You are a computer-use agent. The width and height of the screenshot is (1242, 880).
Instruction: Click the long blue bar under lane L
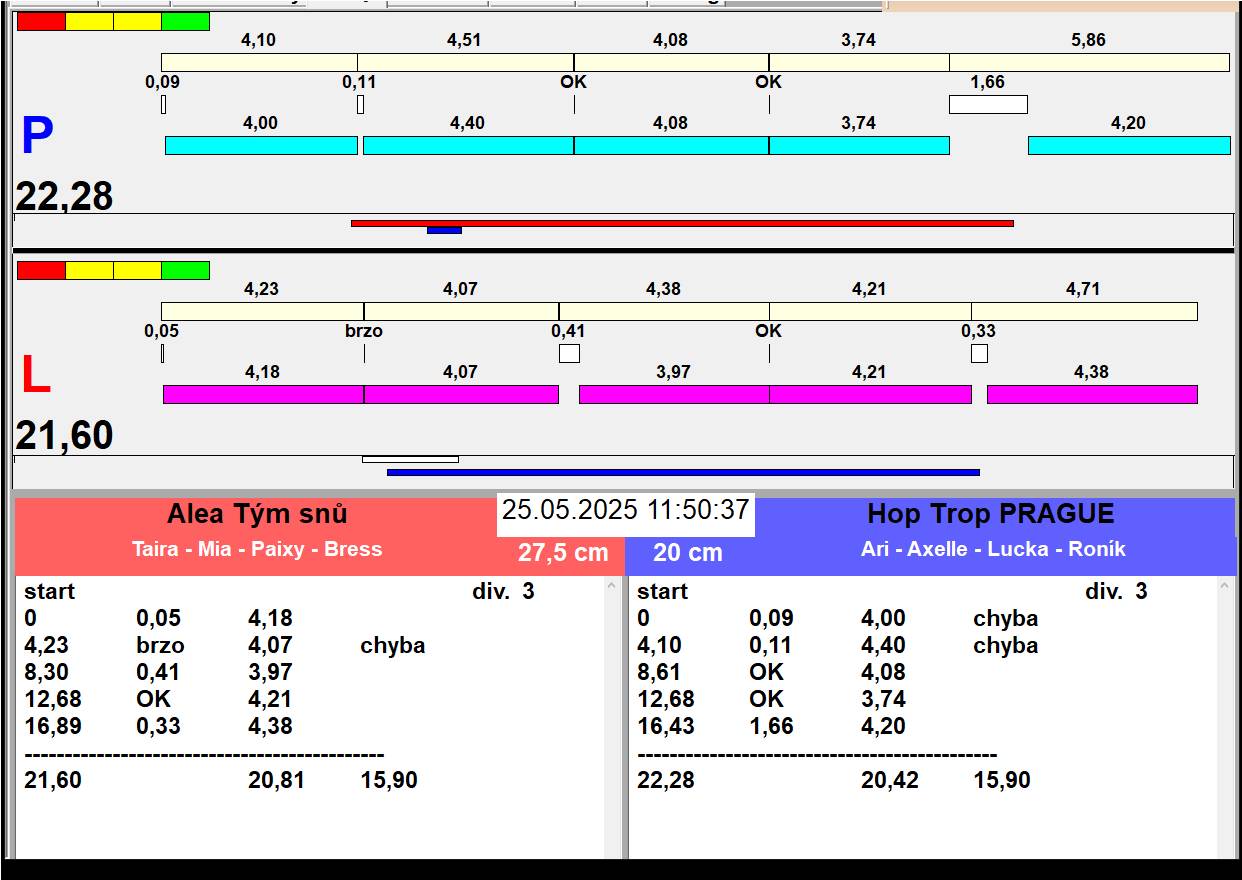683,472
